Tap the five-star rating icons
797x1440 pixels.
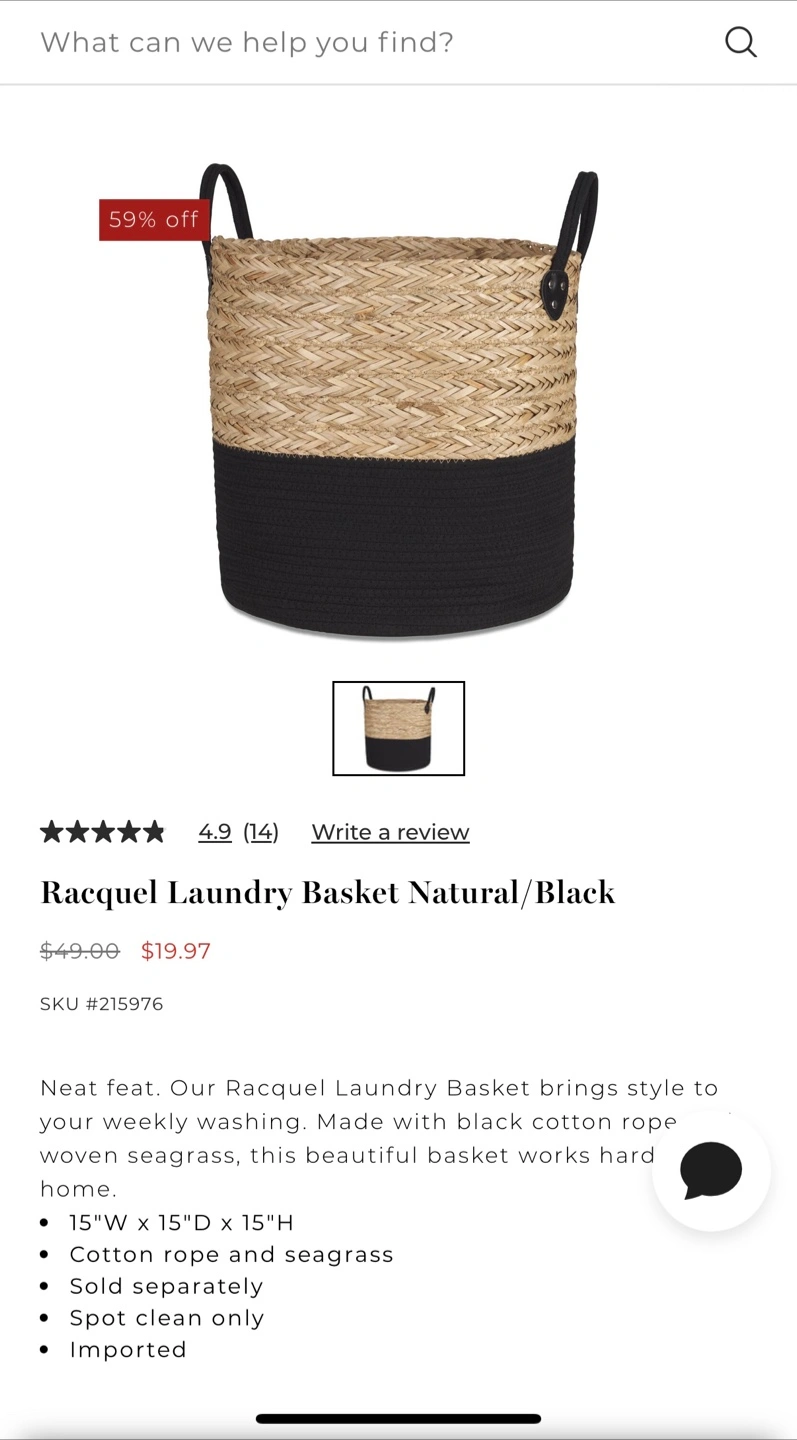tap(102, 832)
